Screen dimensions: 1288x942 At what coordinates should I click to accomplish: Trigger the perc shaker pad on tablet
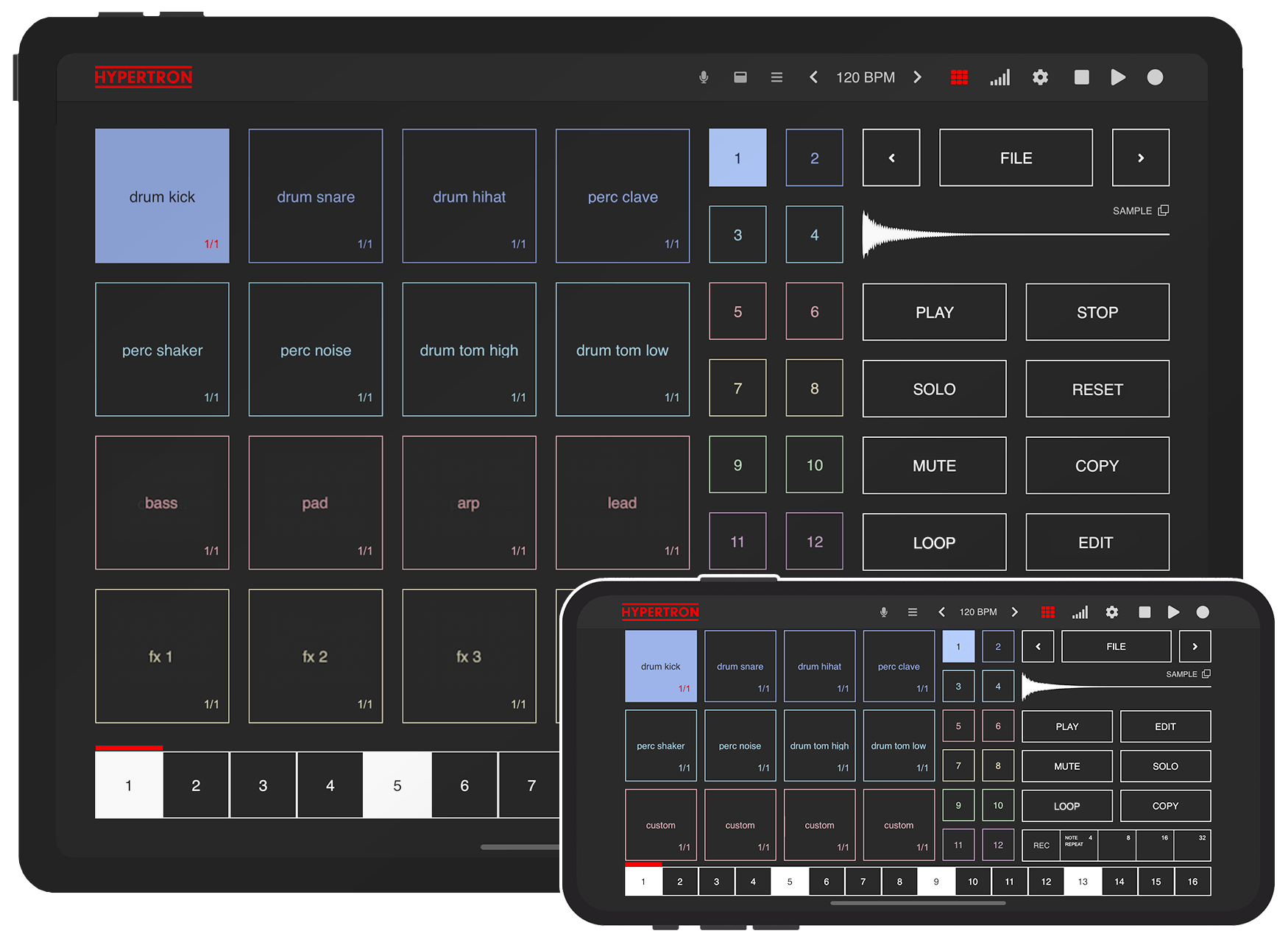click(162, 350)
